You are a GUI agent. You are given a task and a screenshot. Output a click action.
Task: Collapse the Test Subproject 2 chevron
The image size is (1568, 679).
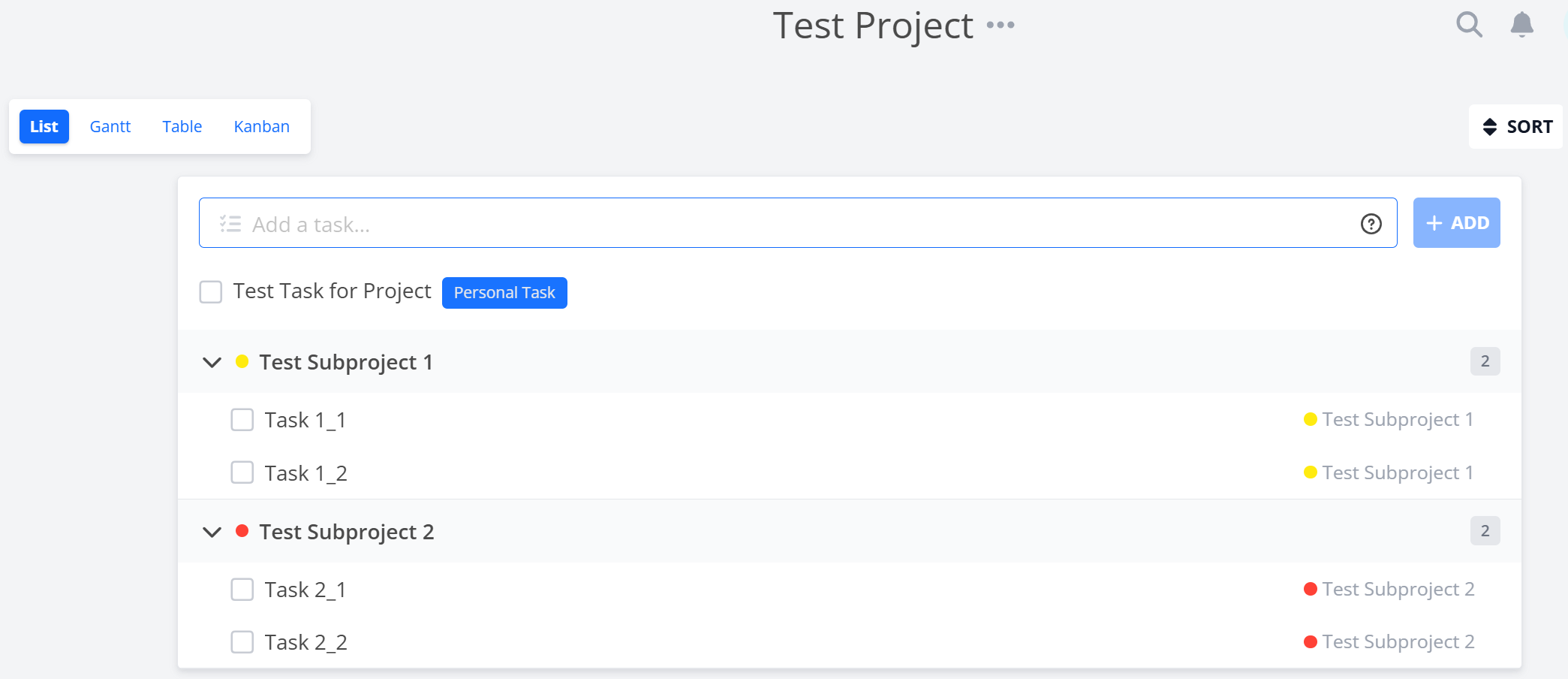click(212, 532)
